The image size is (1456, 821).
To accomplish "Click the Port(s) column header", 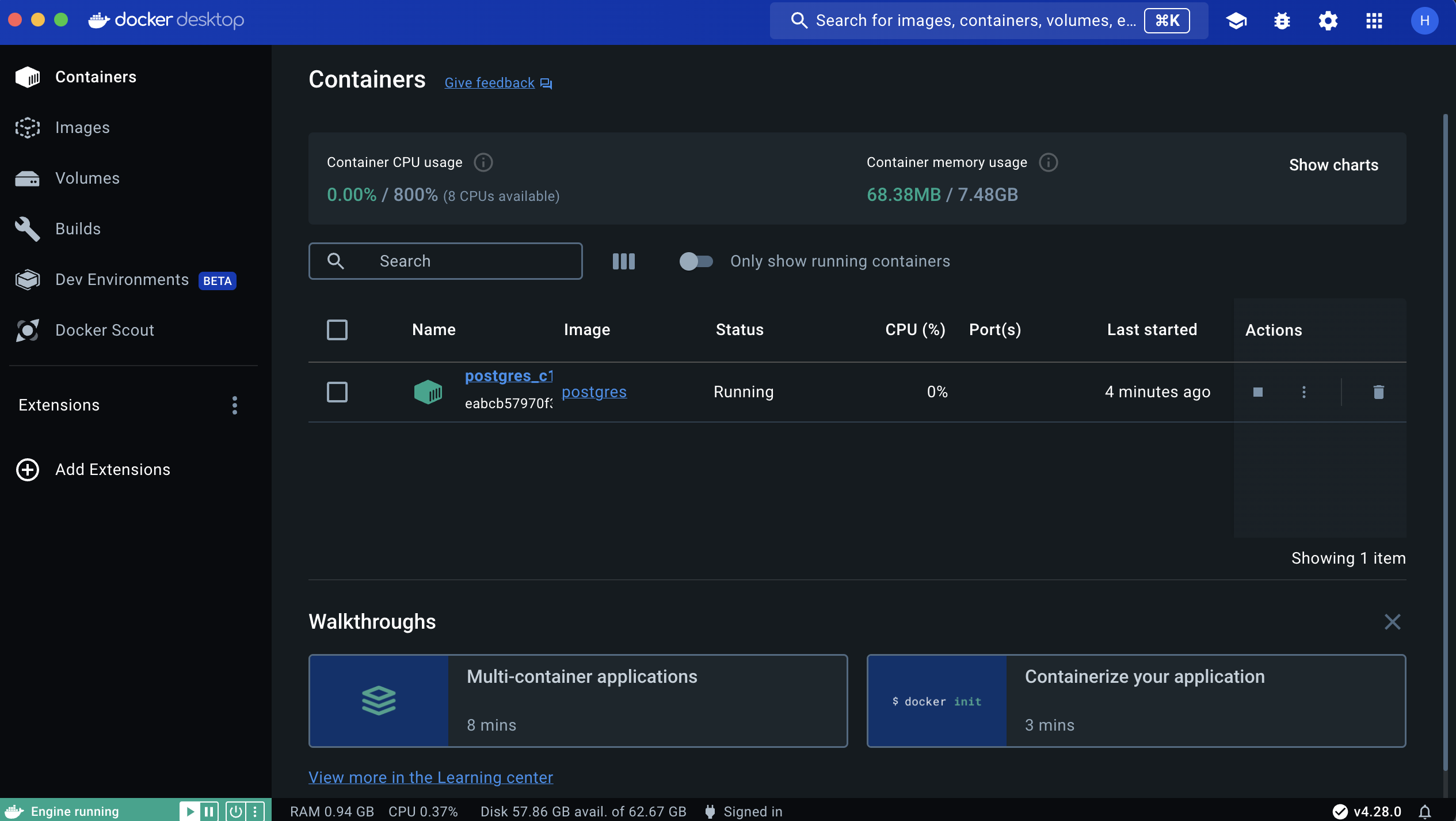I will [x=995, y=330].
